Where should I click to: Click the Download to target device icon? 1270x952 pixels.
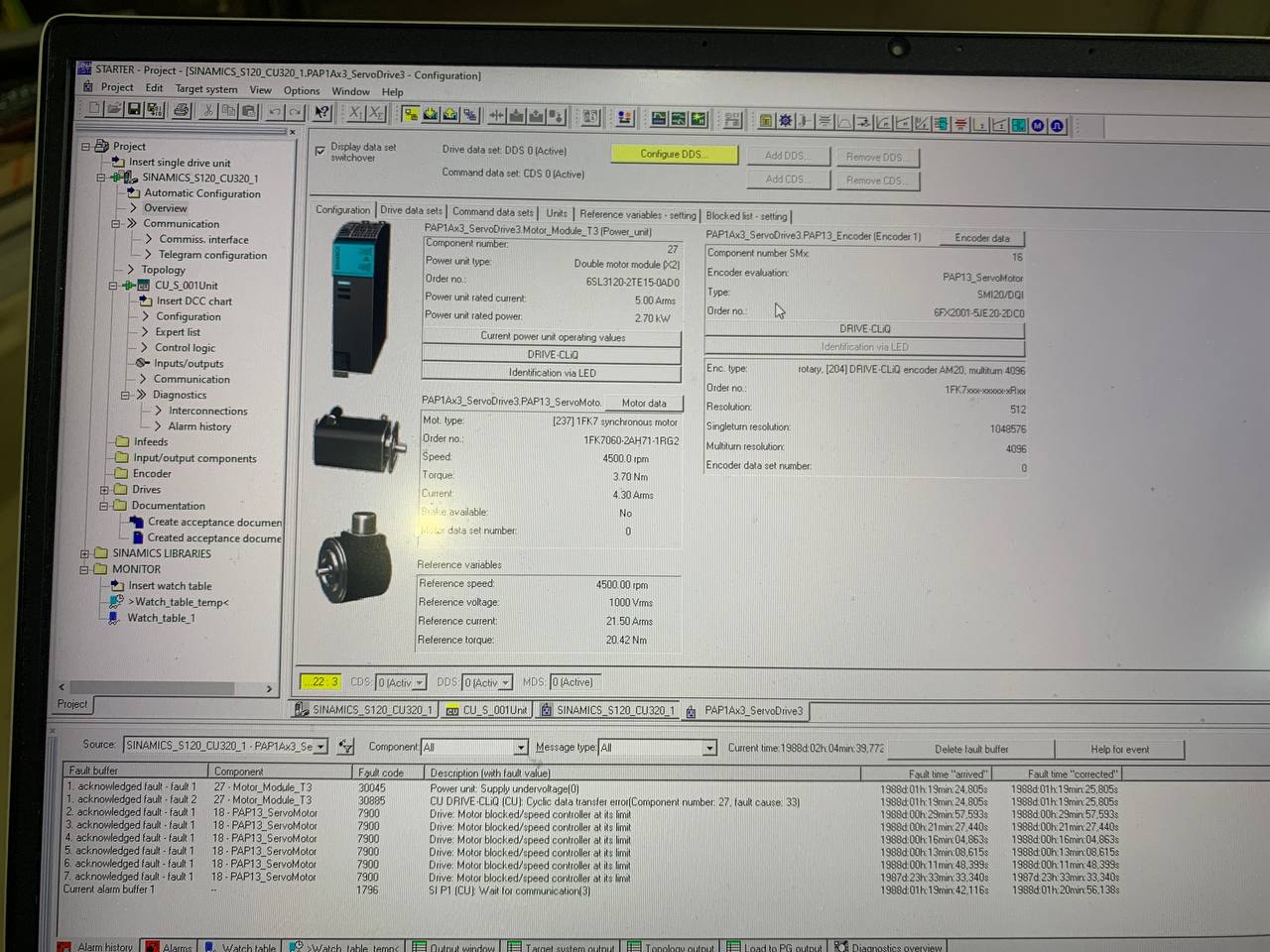(x=431, y=114)
